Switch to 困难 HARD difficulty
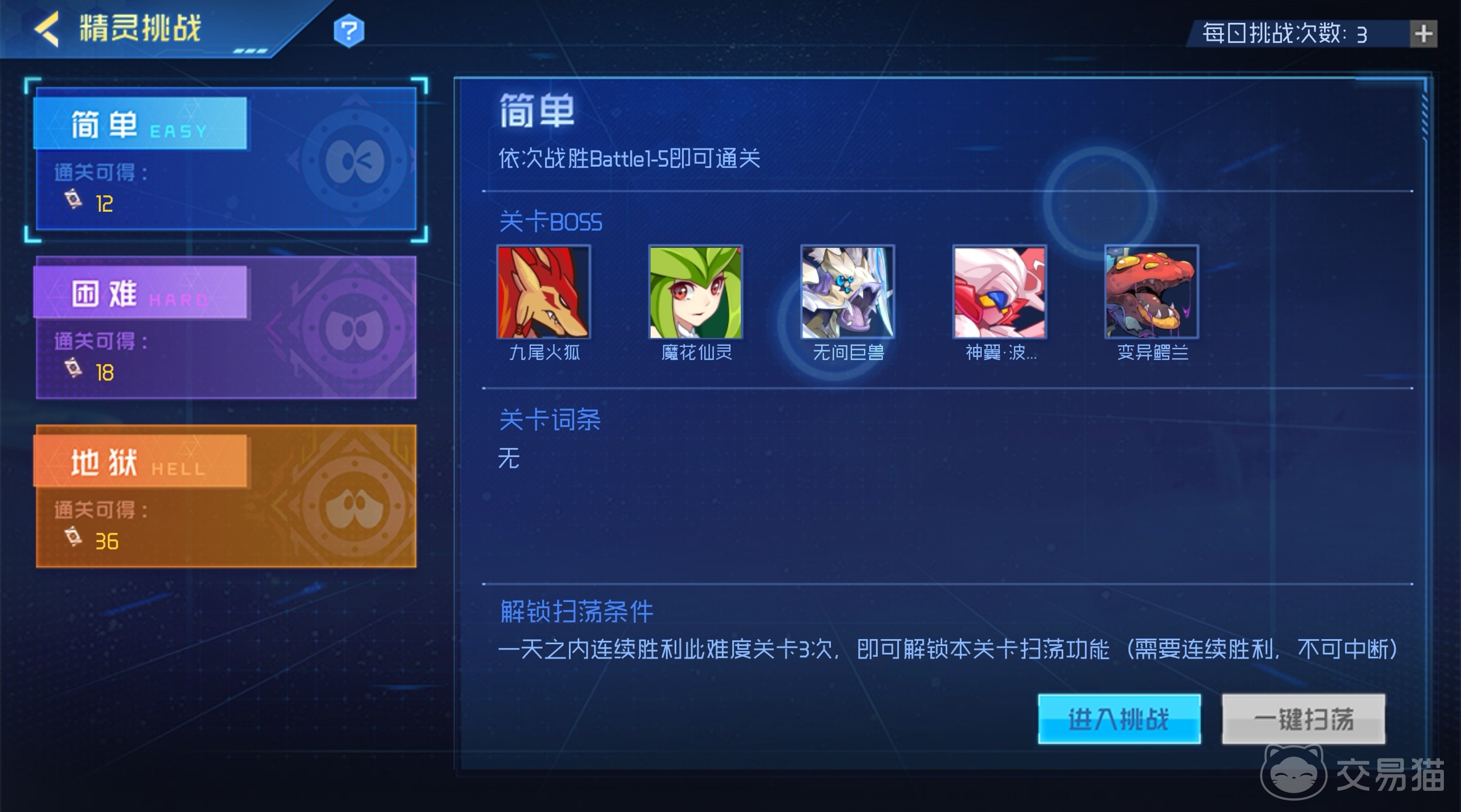The image size is (1461, 812). point(226,327)
